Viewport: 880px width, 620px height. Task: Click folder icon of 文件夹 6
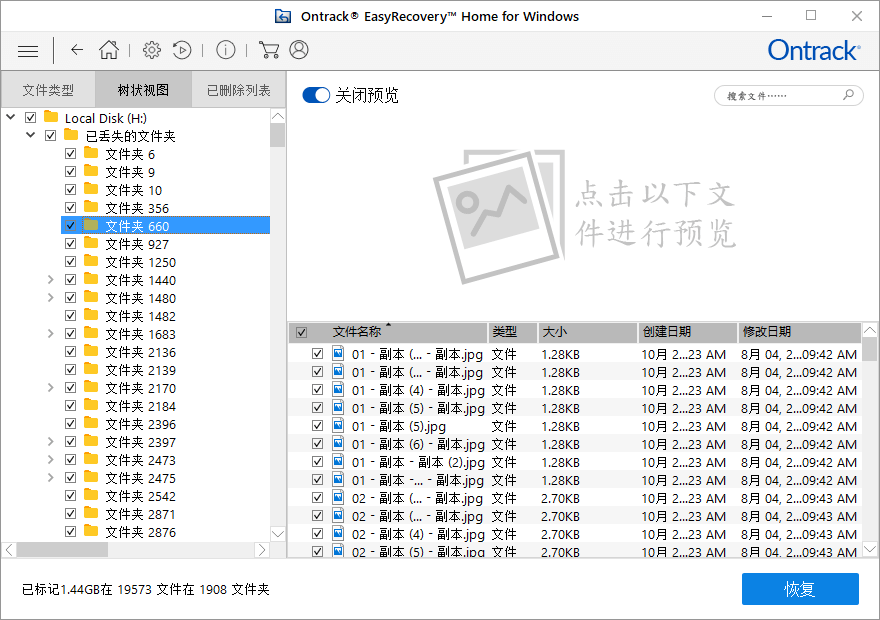click(x=91, y=153)
